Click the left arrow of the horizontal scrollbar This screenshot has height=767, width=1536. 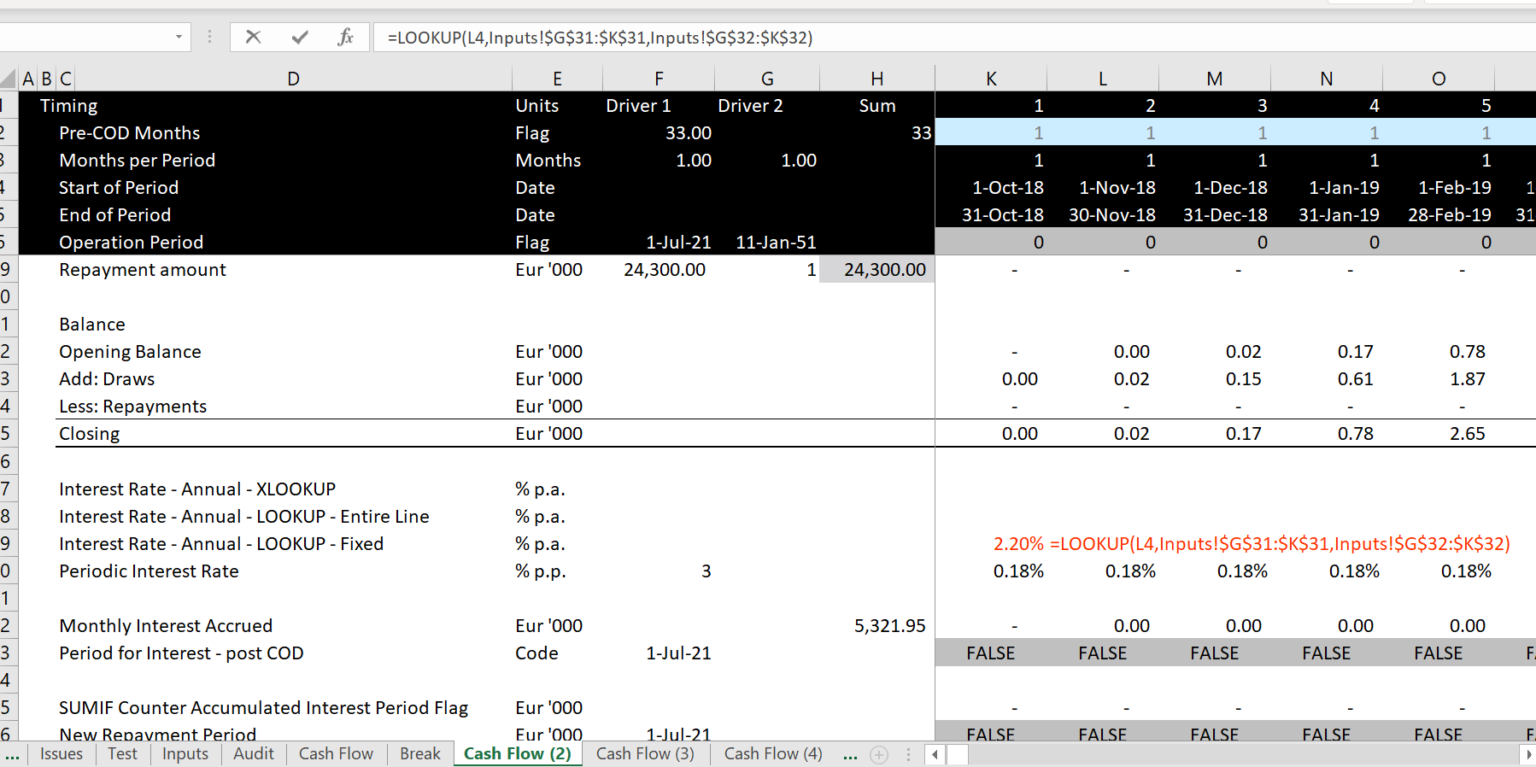(x=934, y=755)
